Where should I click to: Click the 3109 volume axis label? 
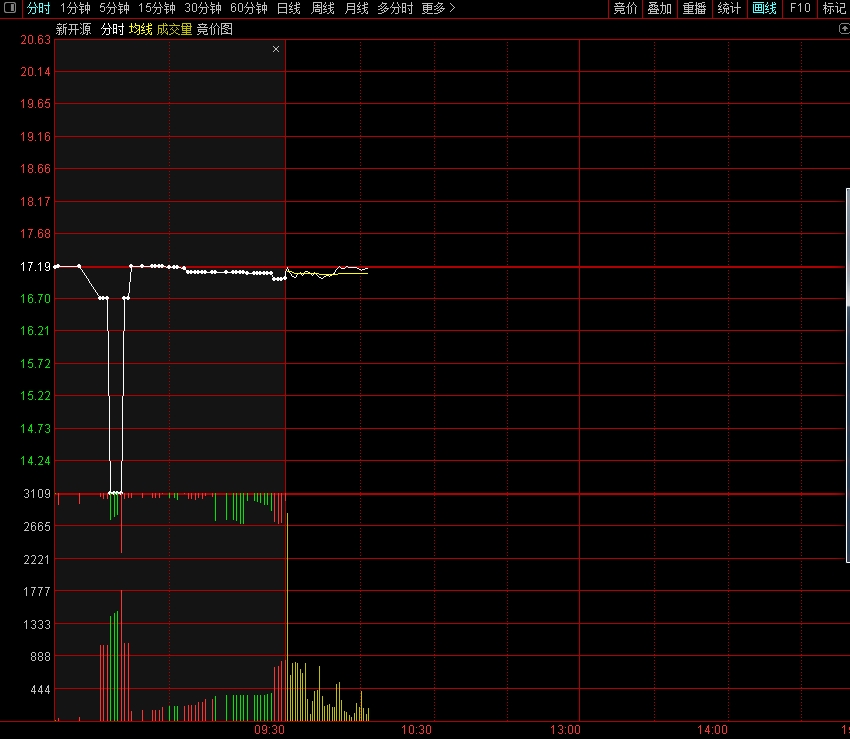point(37,493)
